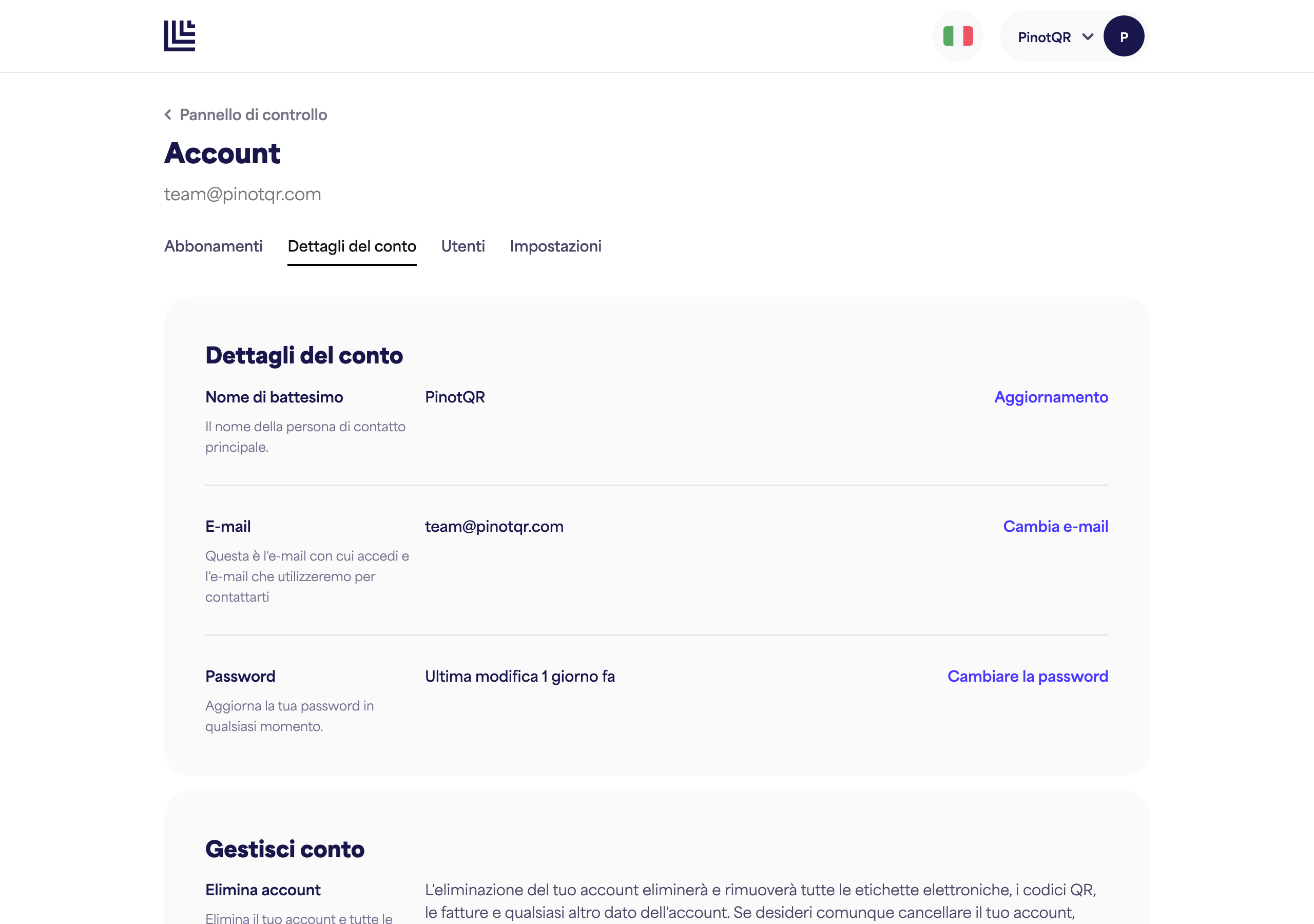Expand the PinotQR account dropdown chevron

coord(1087,37)
